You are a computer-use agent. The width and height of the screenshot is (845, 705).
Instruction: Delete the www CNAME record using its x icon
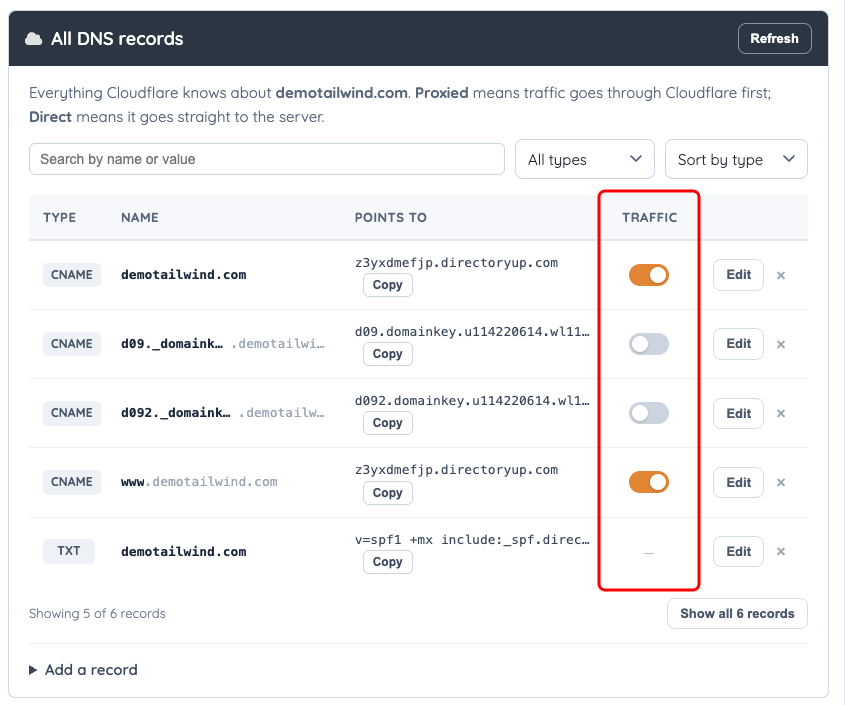tap(781, 482)
